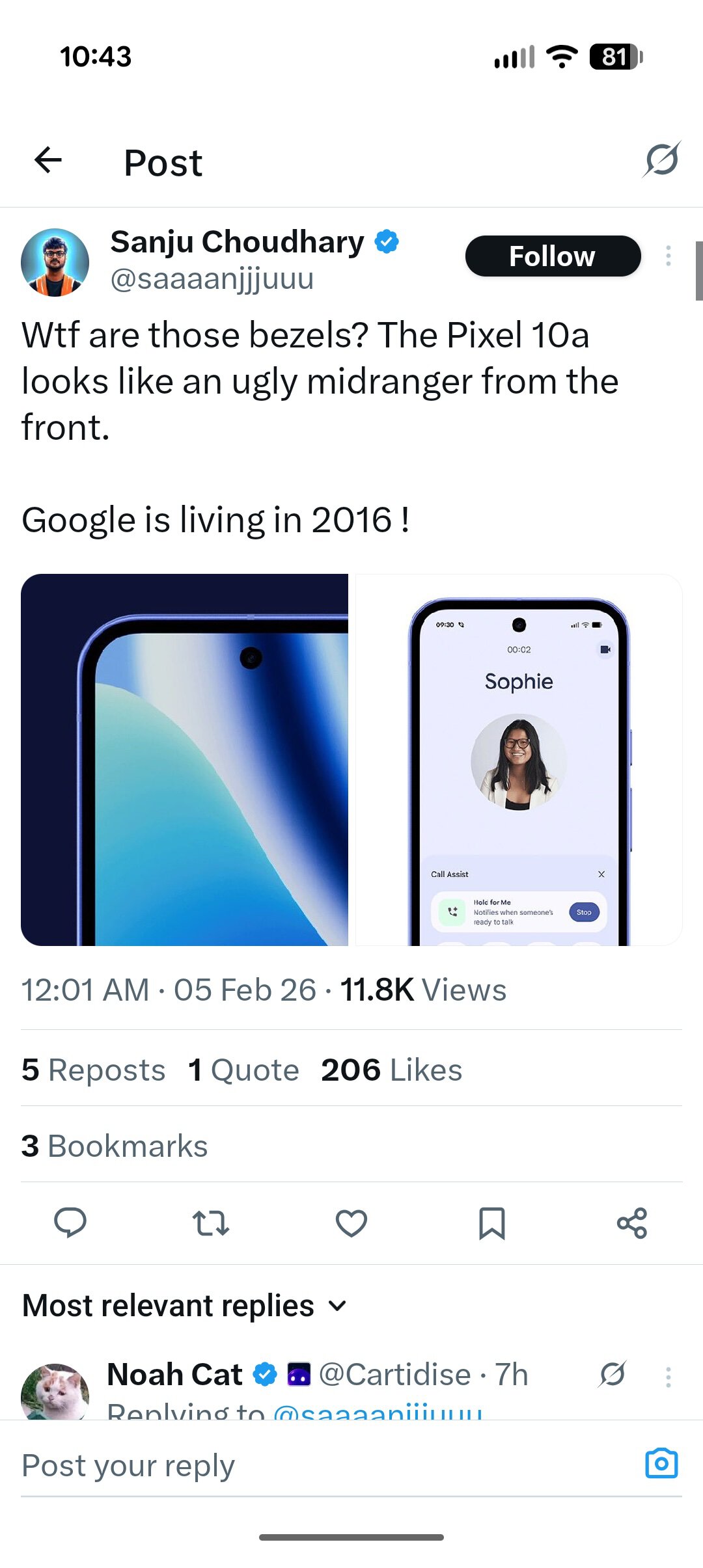
Task: View the 5 Reposts list
Action: pyautogui.click(x=93, y=1069)
